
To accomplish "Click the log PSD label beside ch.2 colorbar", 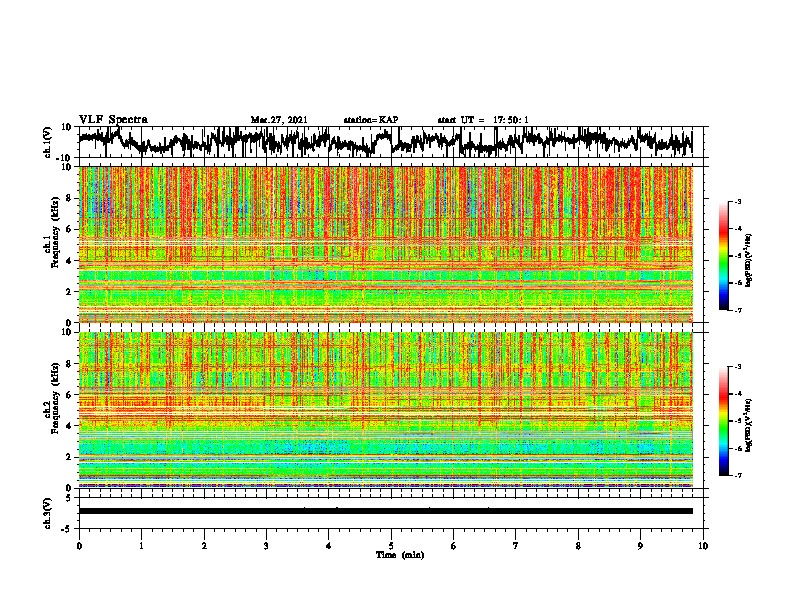I will pyautogui.click(x=749, y=425).
